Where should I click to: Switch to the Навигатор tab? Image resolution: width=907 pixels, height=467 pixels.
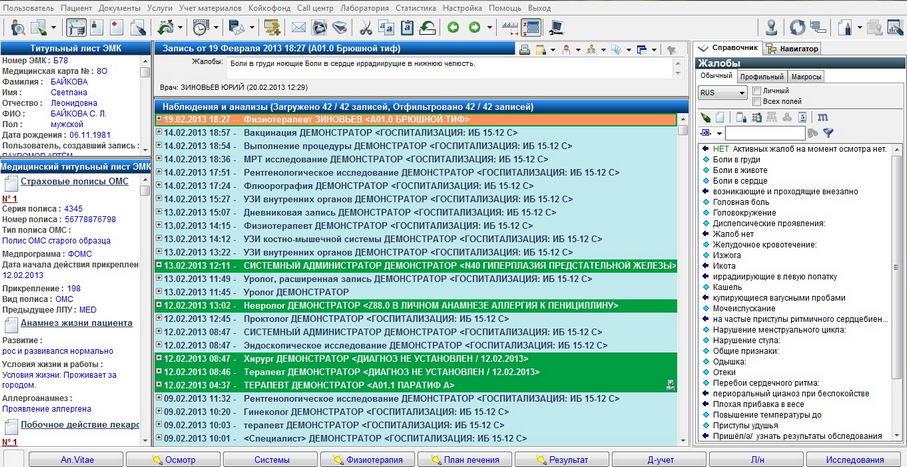coord(791,49)
